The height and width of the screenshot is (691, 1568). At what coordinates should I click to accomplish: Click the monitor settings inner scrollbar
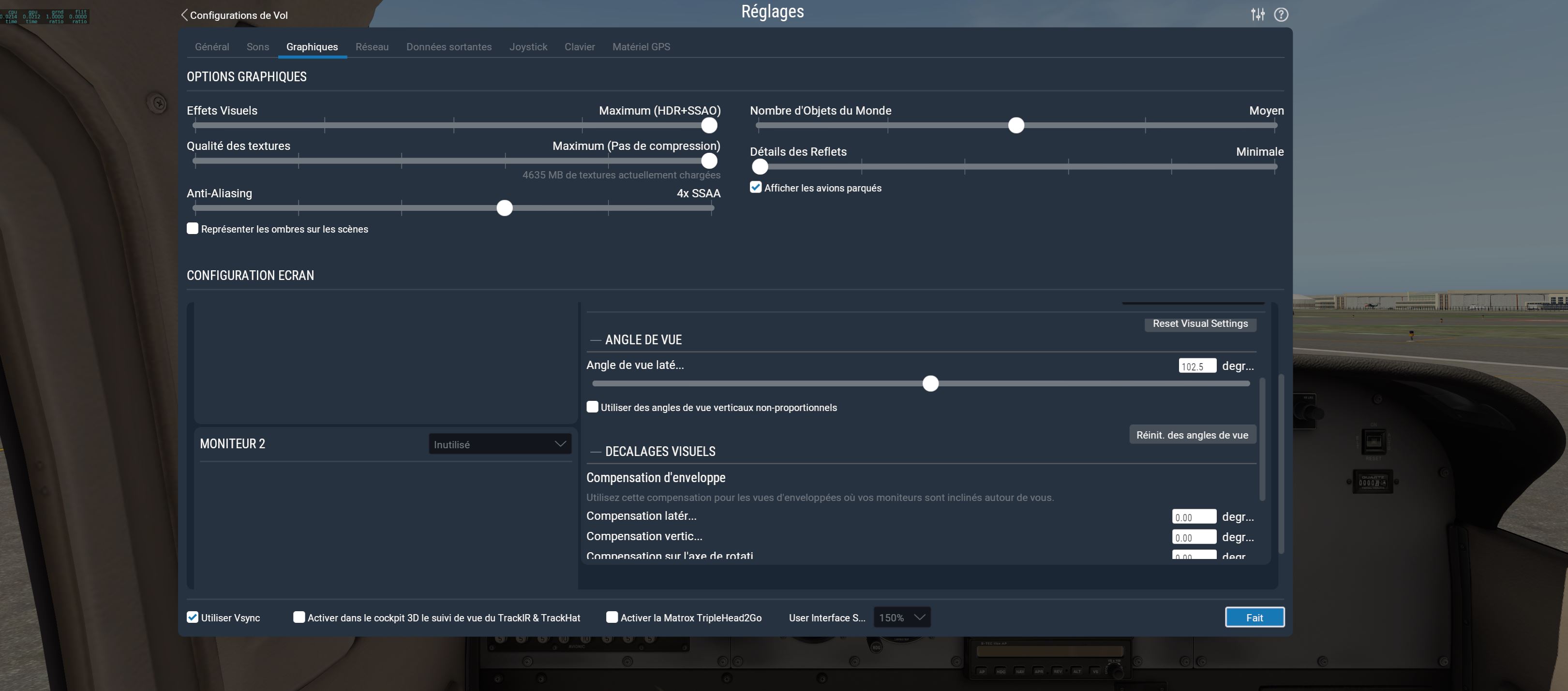[x=1262, y=439]
